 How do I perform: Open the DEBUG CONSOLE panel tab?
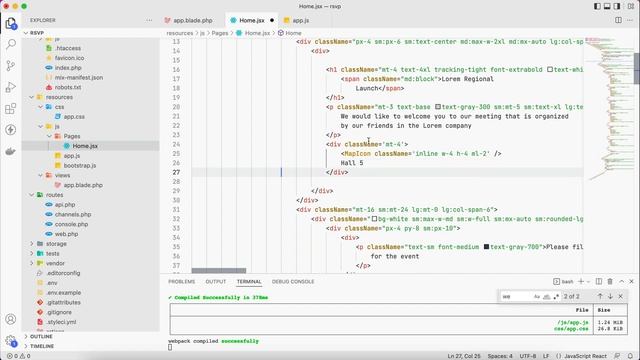coord(293,282)
